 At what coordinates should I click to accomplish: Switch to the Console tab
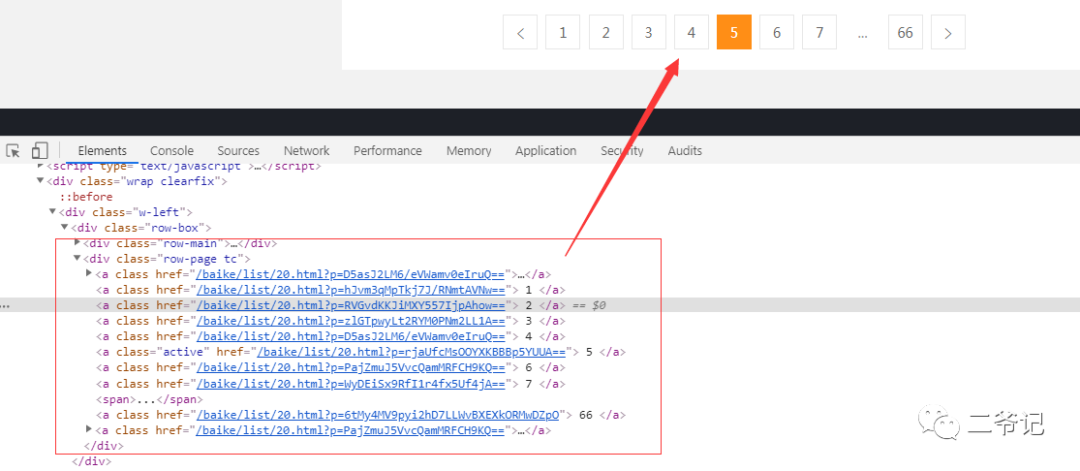click(172, 151)
